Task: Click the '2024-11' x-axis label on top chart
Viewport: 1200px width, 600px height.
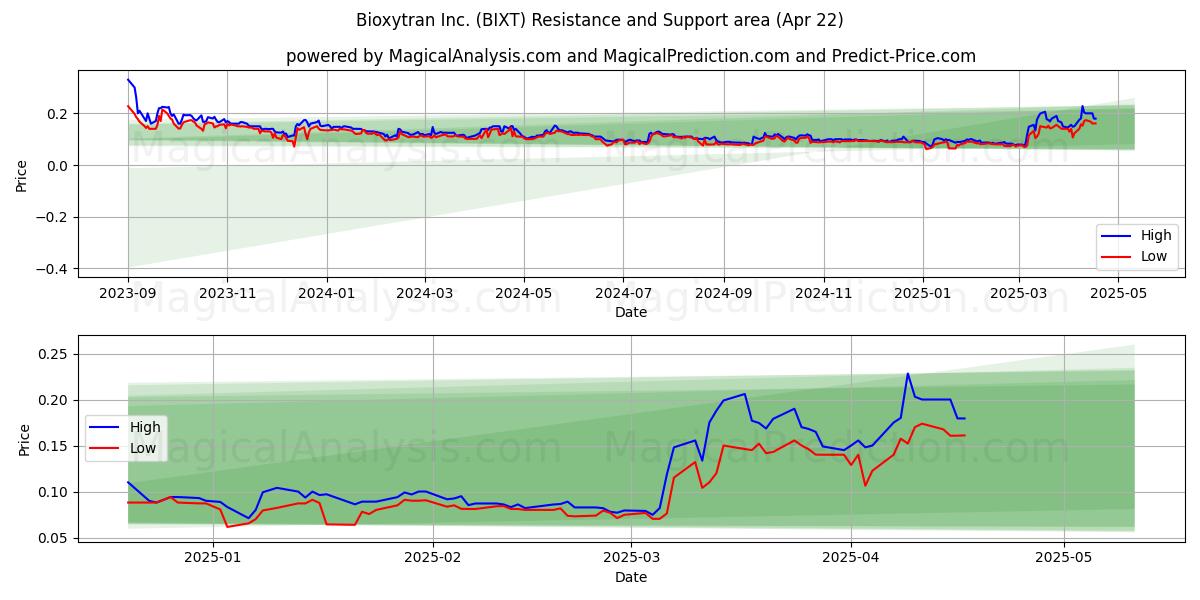Action: 823,294
